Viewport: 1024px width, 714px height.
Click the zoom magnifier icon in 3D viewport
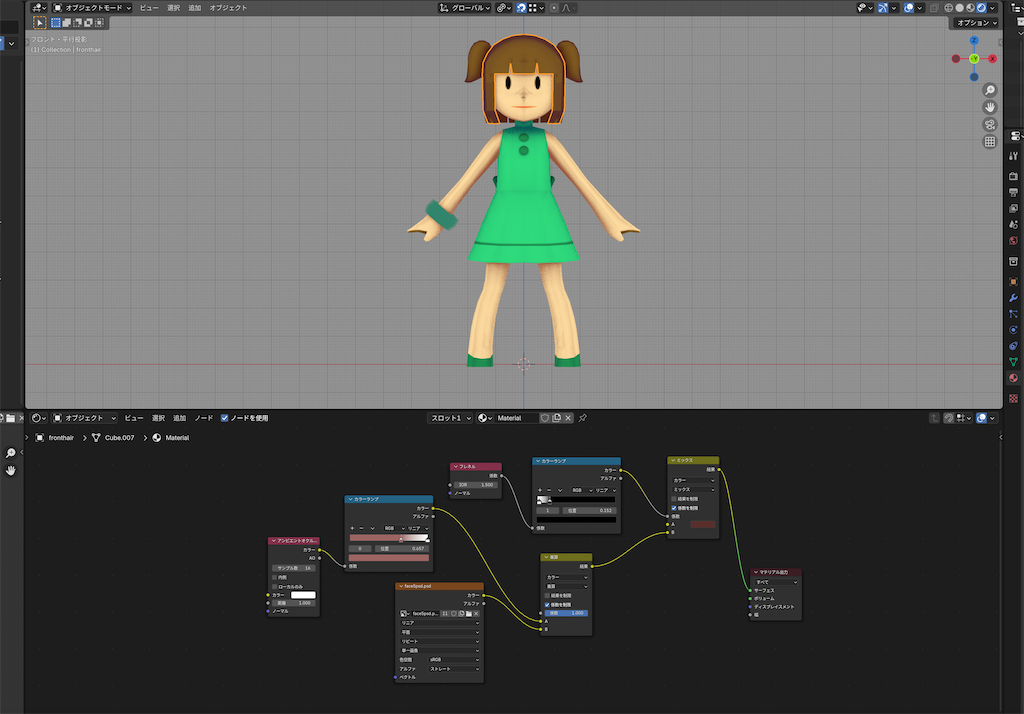[x=990, y=90]
